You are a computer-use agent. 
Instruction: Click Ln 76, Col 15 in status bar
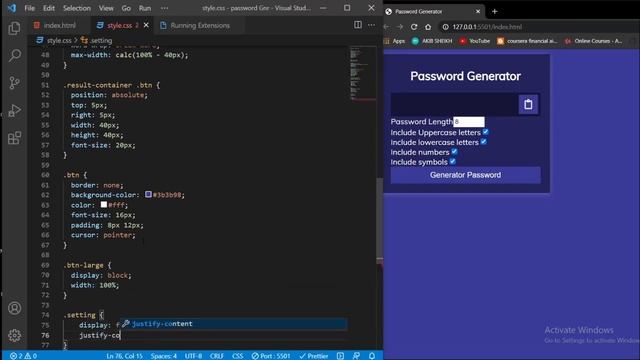(x=124, y=356)
